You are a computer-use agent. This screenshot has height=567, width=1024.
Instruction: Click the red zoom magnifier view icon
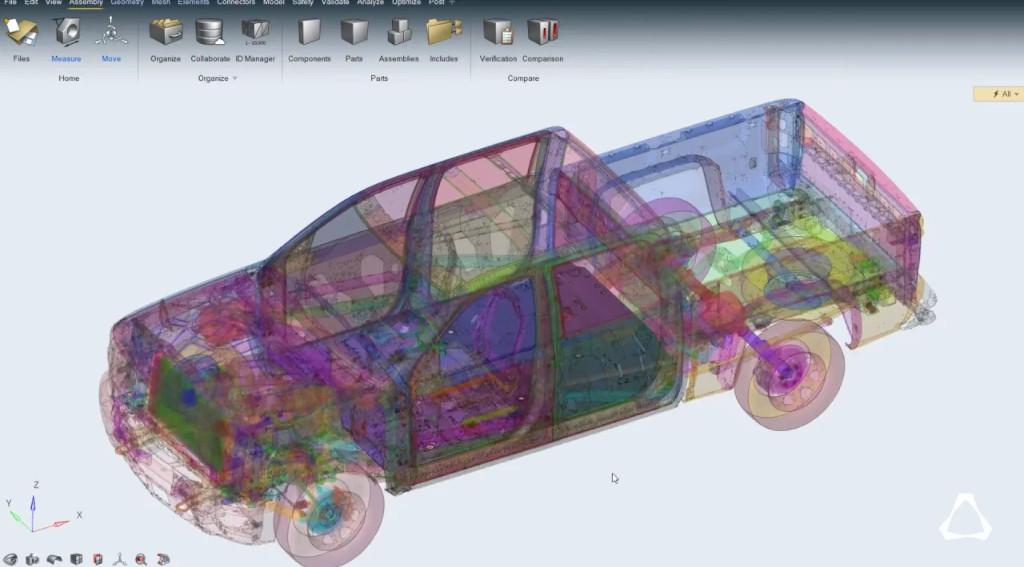point(141,559)
